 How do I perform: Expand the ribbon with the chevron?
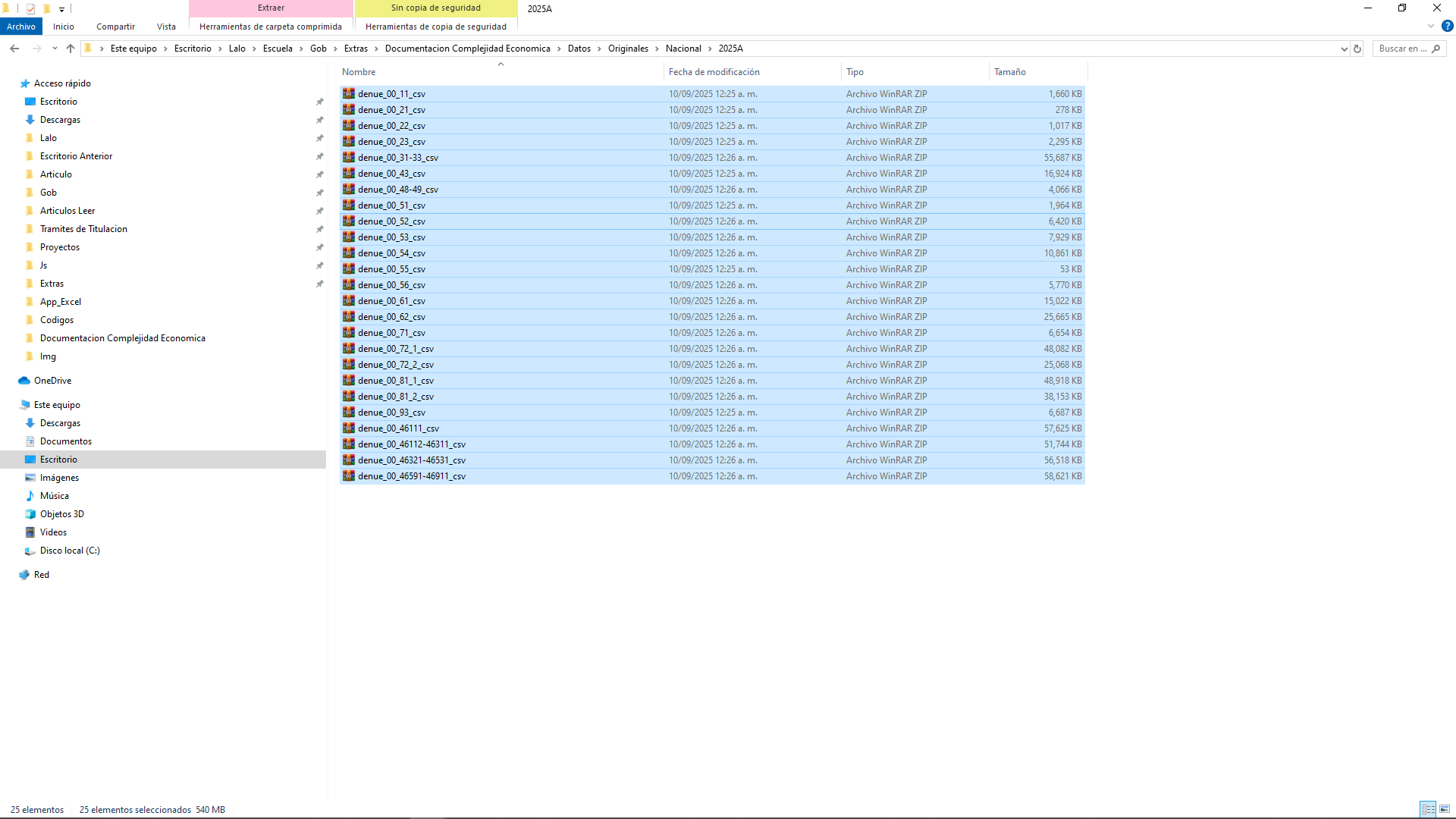(1431, 26)
